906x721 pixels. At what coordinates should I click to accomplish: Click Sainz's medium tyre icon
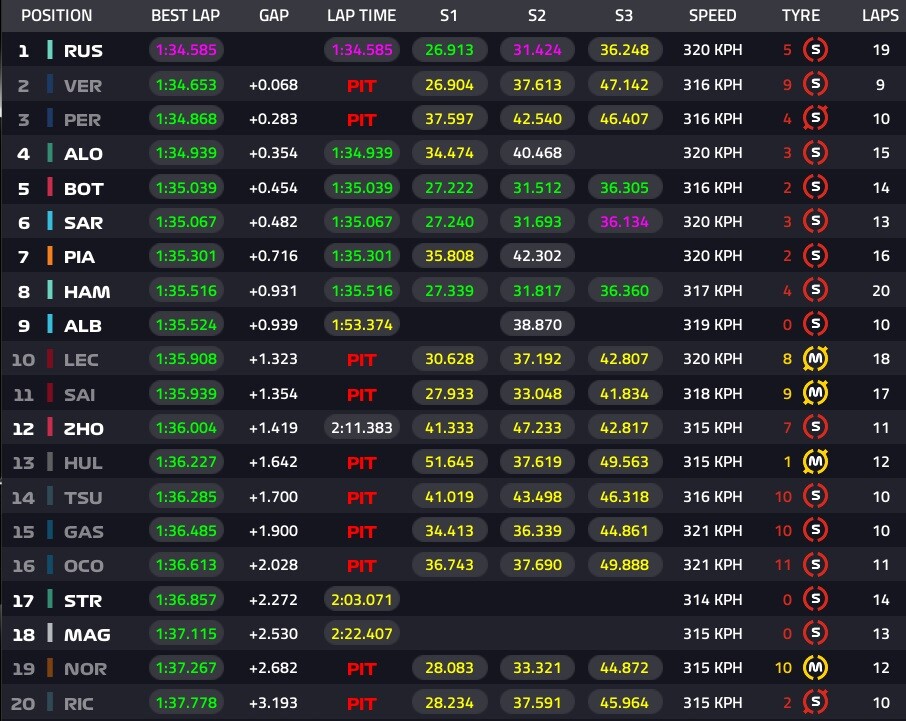(x=816, y=394)
